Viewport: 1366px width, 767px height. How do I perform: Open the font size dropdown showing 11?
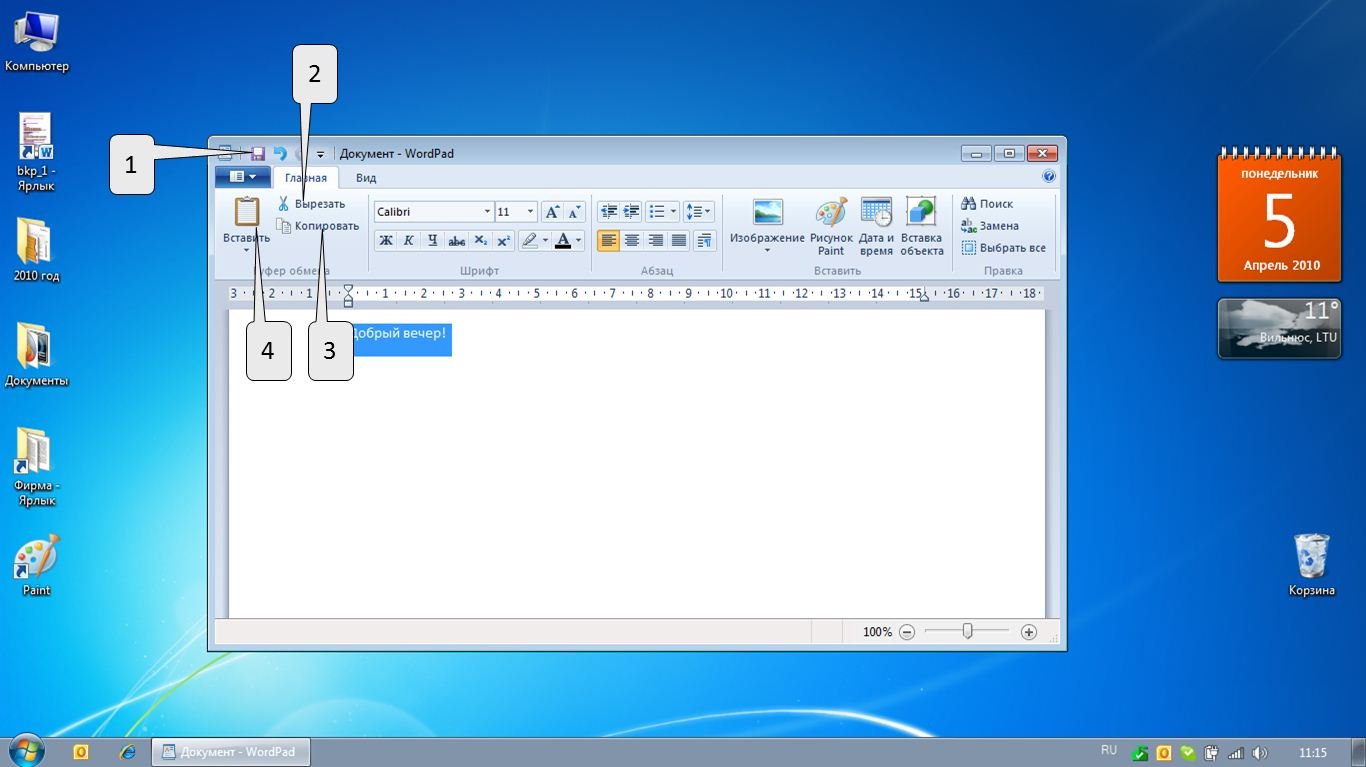(x=530, y=212)
